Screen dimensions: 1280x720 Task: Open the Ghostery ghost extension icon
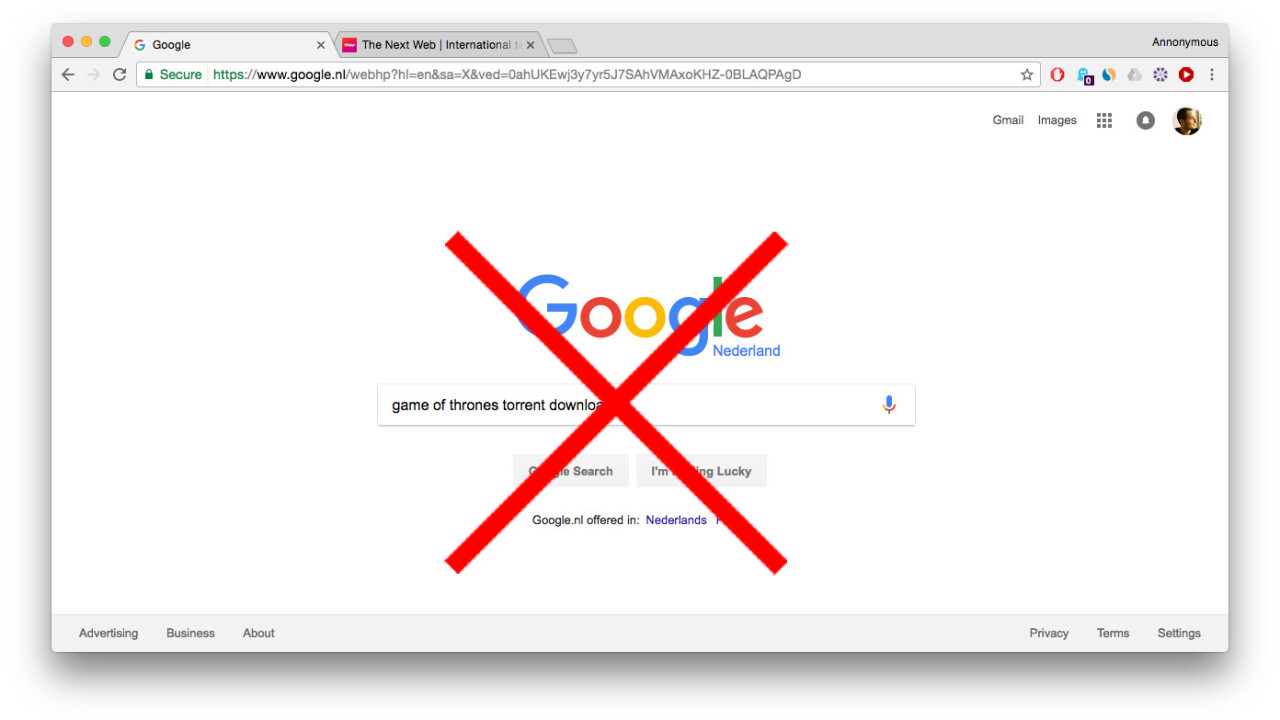[x=1084, y=75]
